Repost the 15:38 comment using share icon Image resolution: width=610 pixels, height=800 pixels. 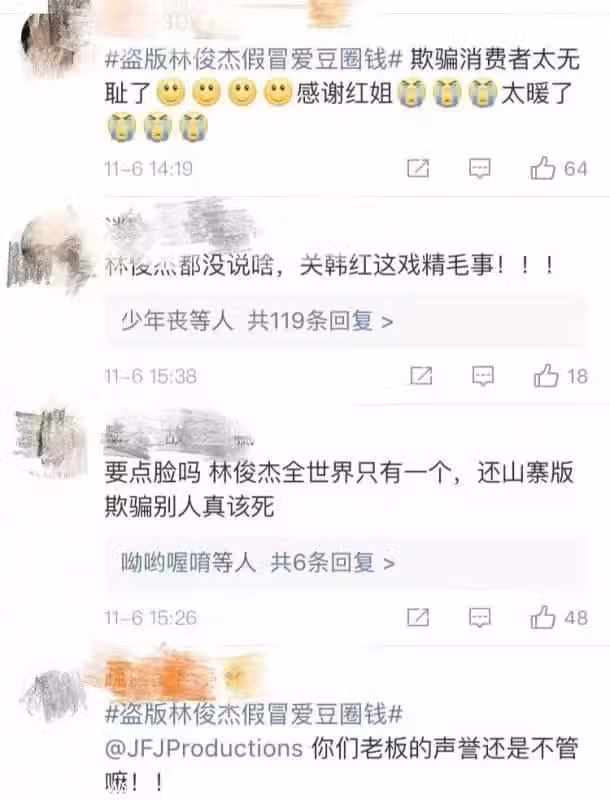point(421,376)
